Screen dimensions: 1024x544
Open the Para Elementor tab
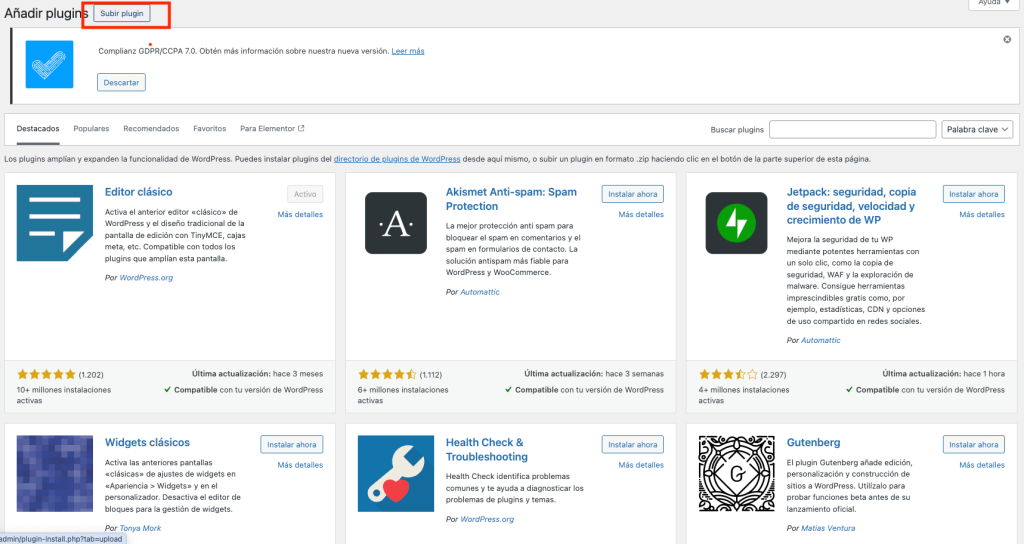click(x=272, y=129)
